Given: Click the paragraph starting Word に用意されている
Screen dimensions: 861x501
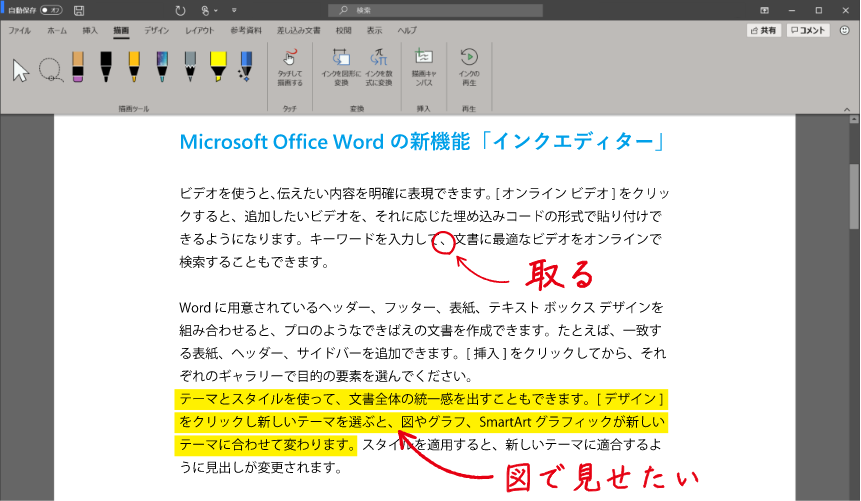Looking at the screenshot, I should coord(423,341).
